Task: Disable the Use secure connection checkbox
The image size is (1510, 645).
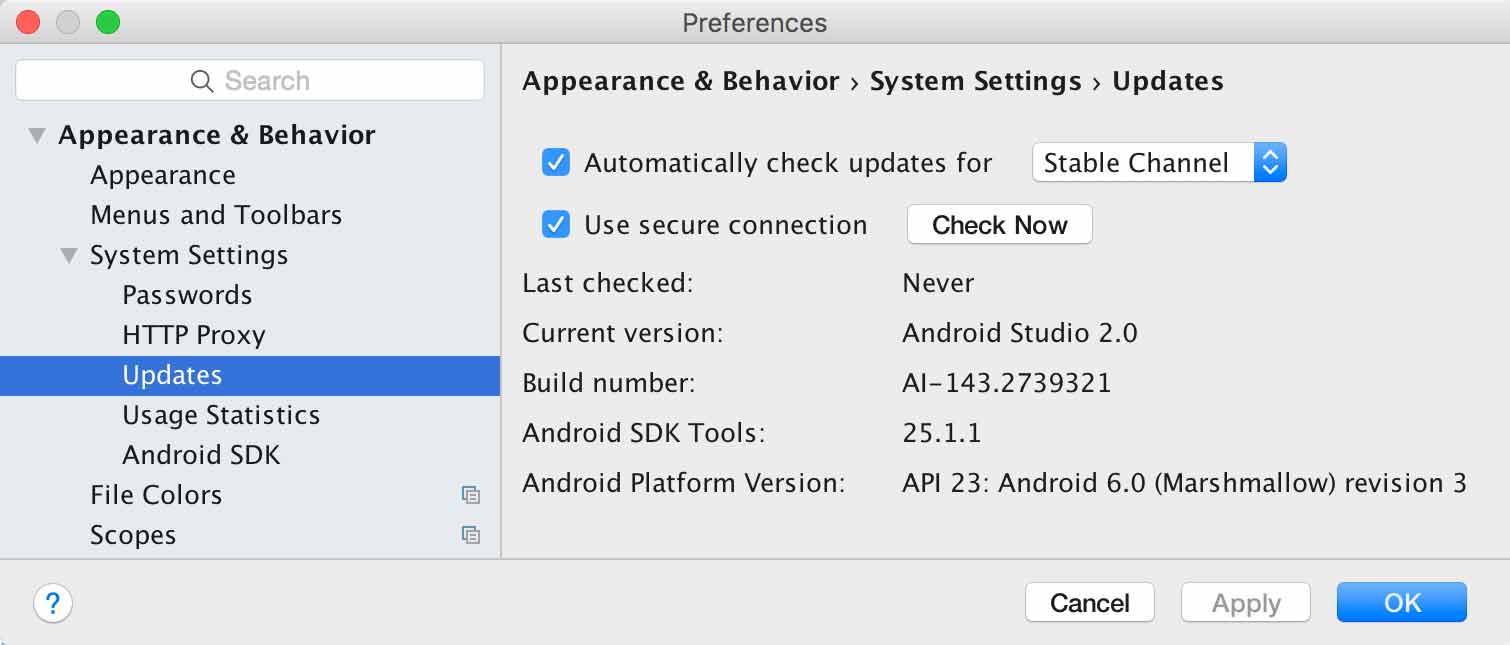Action: pyautogui.click(x=555, y=224)
